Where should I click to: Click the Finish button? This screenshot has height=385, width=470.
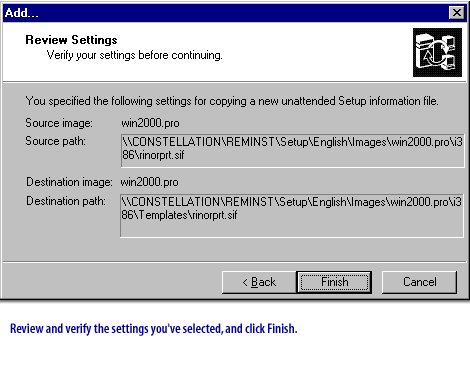[x=334, y=282]
